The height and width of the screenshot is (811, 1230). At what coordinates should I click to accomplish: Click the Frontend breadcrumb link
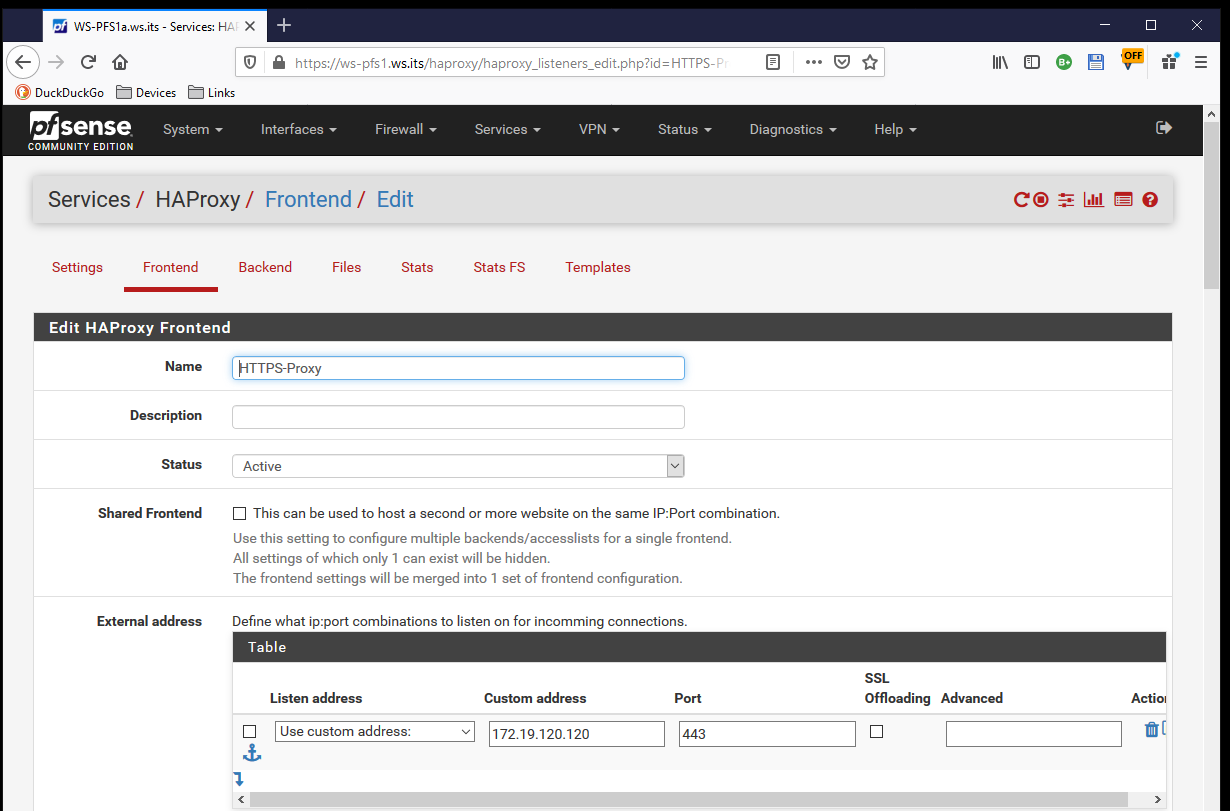coord(308,199)
